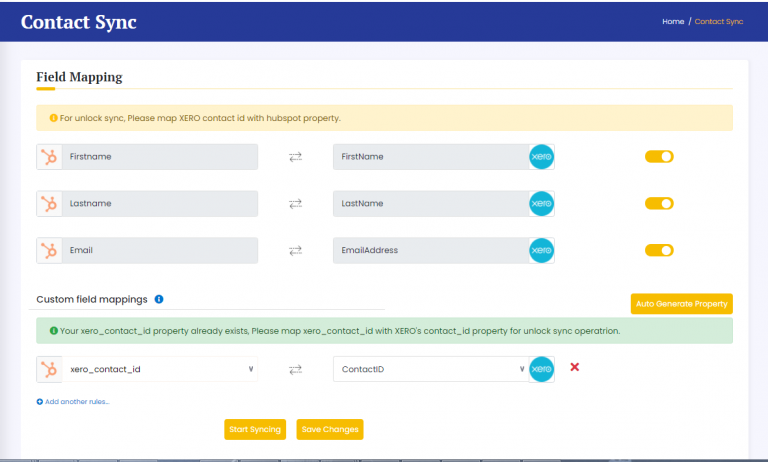The width and height of the screenshot is (768, 462).
Task: Click the HubSpot icon beside Email
Action: (x=48, y=251)
